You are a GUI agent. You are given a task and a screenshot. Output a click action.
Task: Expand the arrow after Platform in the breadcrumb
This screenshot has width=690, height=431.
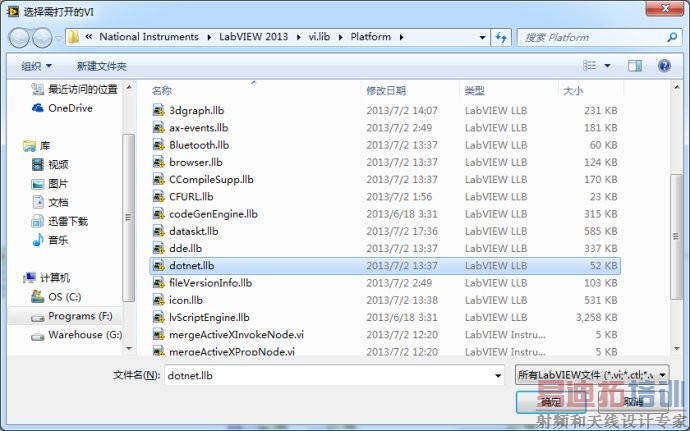coord(401,37)
